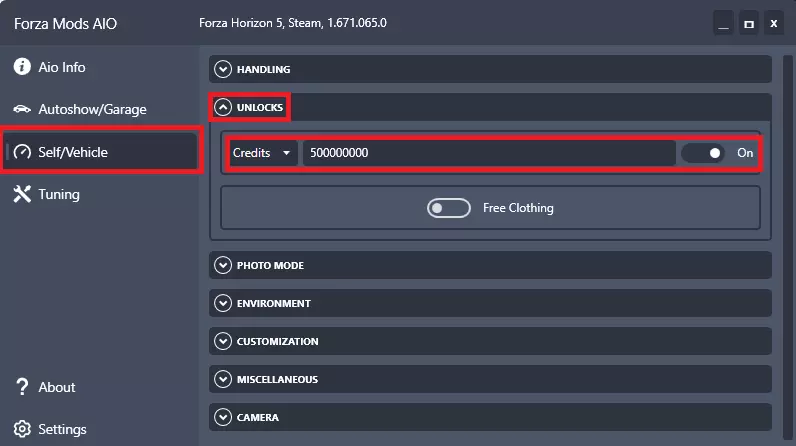The image size is (796, 446).
Task: Open the Credits dropdown
Action: point(262,153)
